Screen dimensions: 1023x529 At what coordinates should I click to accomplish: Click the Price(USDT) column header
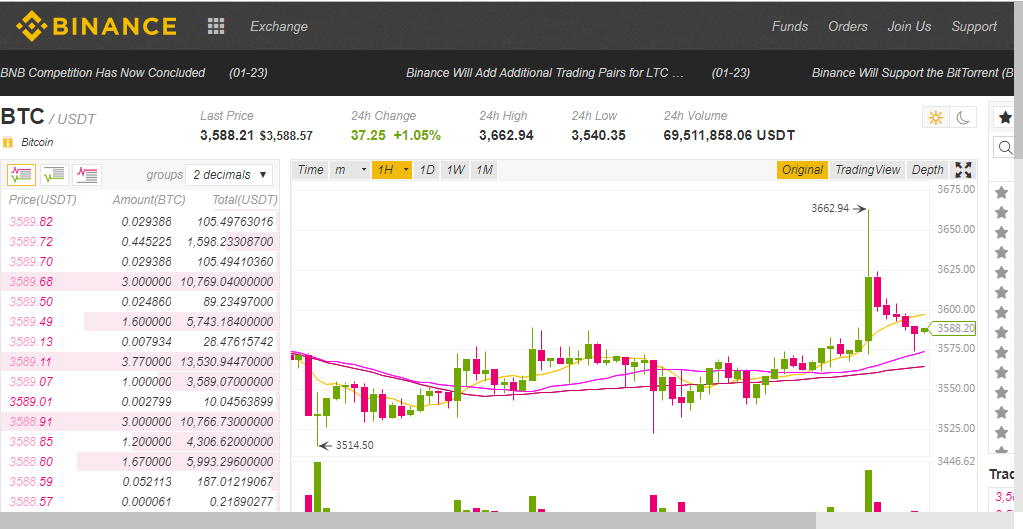(x=42, y=200)
